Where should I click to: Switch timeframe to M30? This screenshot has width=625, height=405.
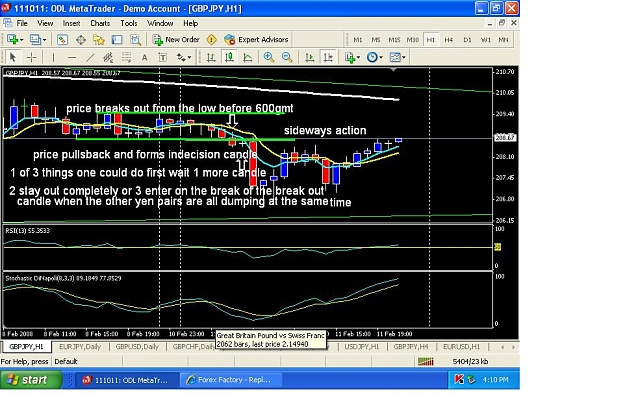pos(413,39)
